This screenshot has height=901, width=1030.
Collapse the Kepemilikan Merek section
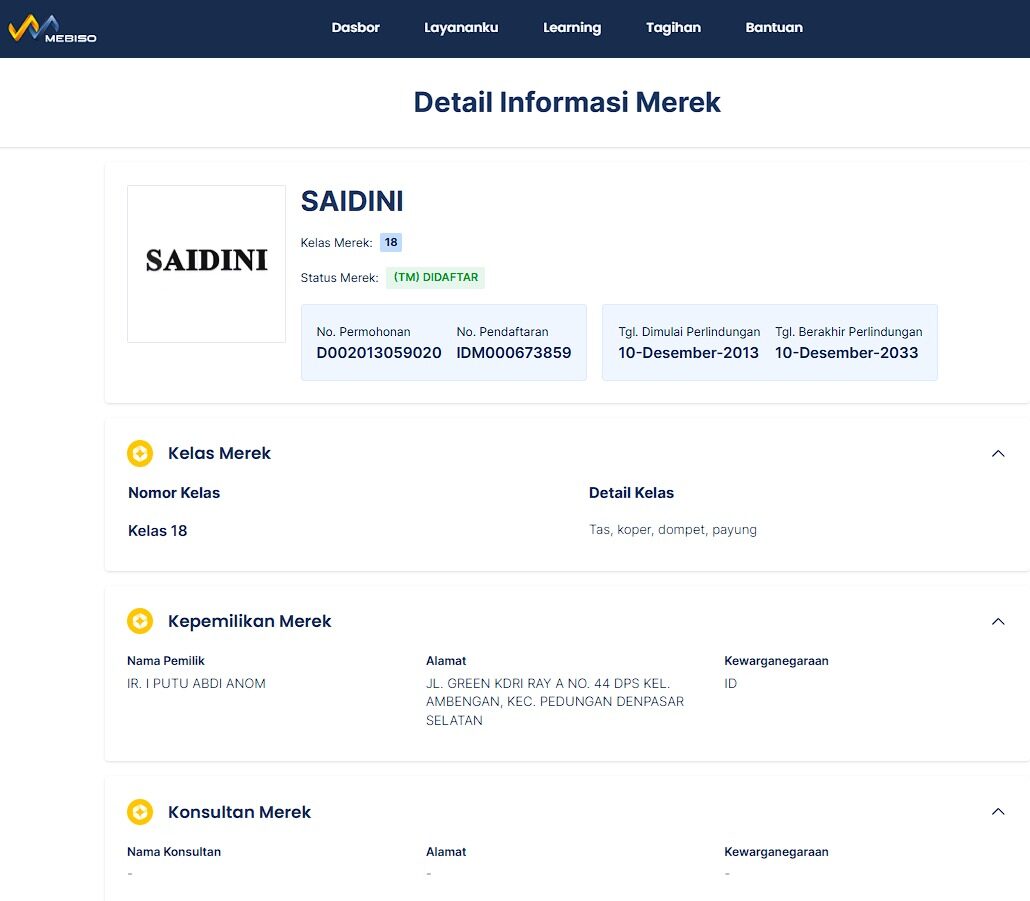click(998, 621)
